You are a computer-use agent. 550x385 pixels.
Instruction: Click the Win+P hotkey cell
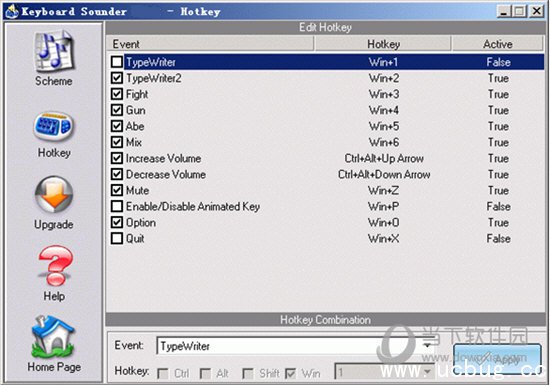[x=383, y=207]
